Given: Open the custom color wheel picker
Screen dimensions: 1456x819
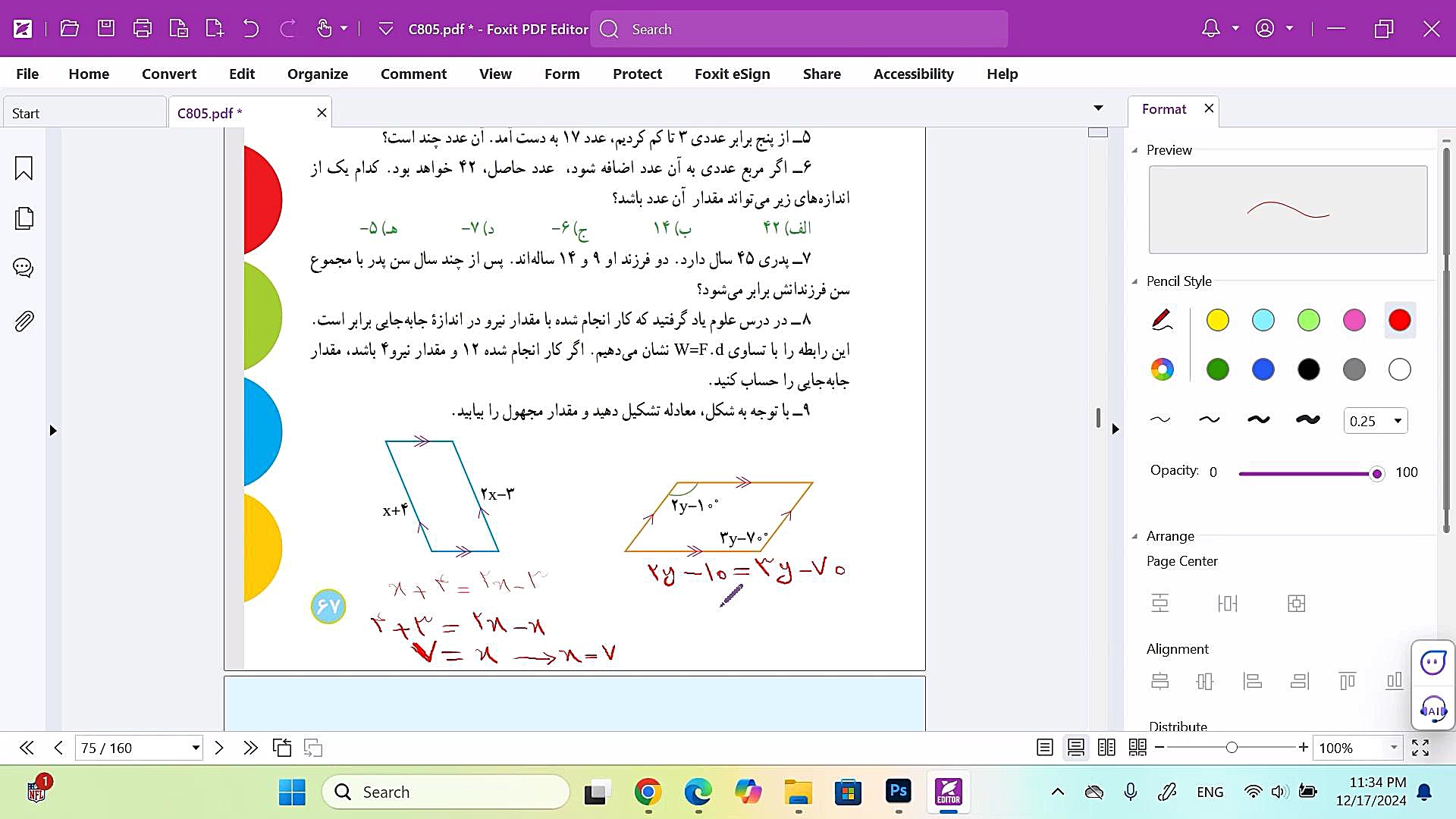Looking at the screenshot, I should (1162, 369).
